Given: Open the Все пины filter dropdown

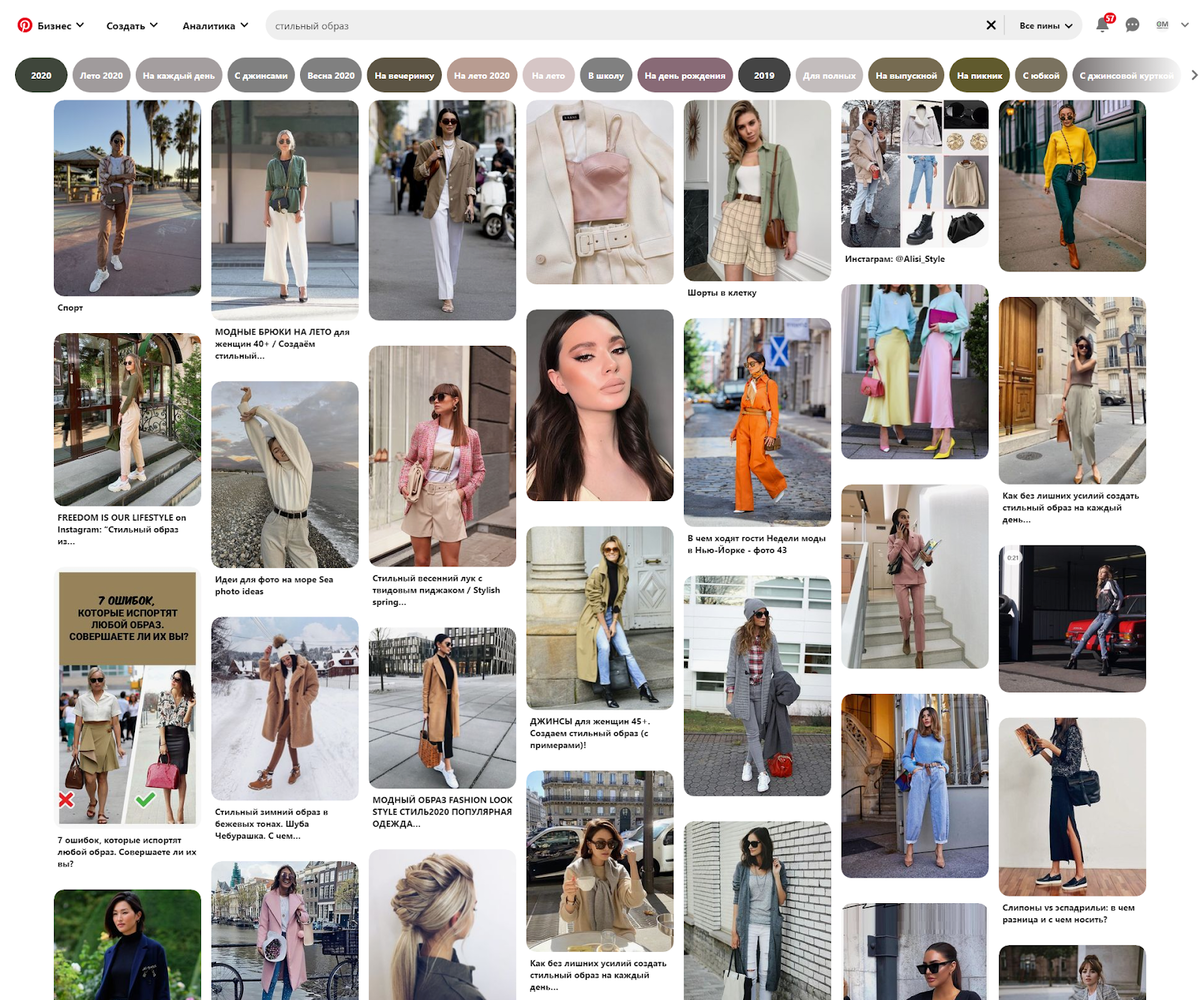Looking at the screenshot, I should pyautogui.click(x=1046, y=25).
